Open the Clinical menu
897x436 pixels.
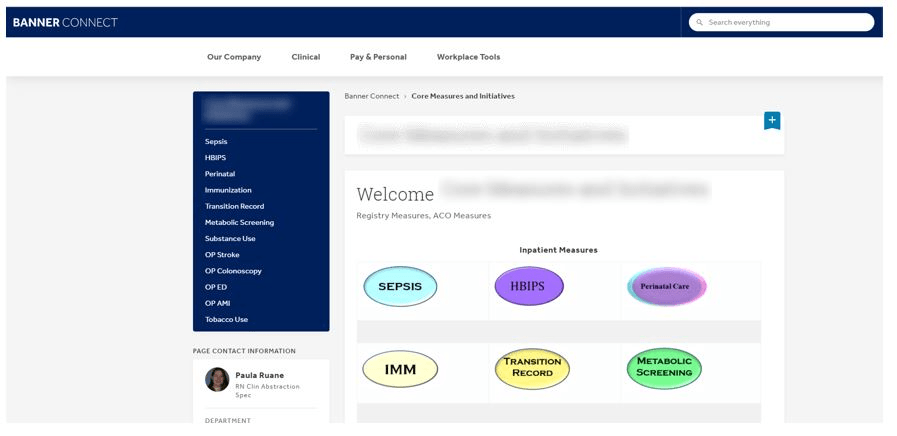(305, 57)
